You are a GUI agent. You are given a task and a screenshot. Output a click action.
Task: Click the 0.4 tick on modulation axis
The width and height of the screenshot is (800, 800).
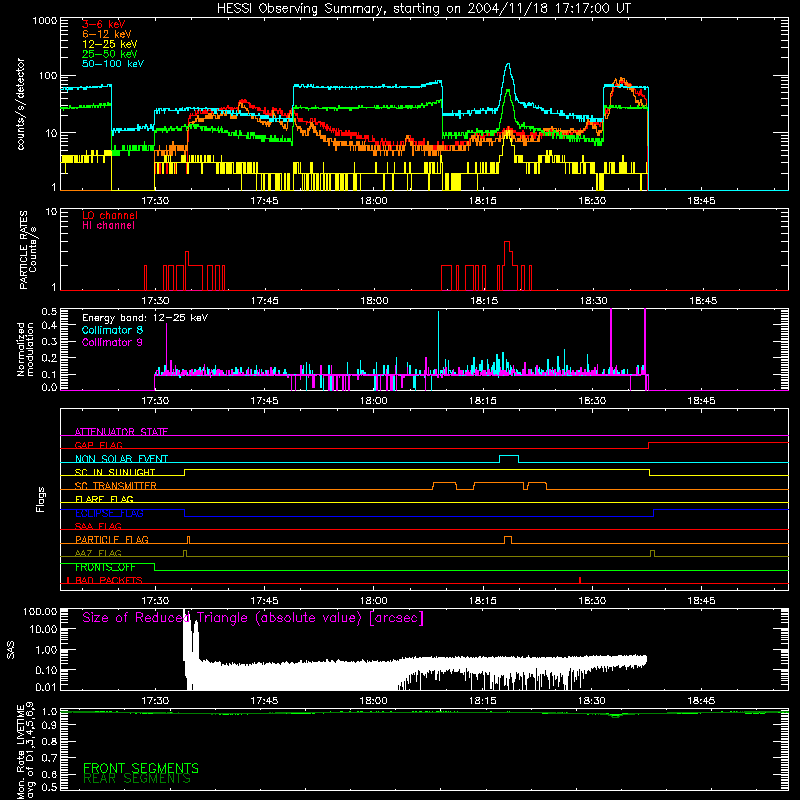coord(49,326)
